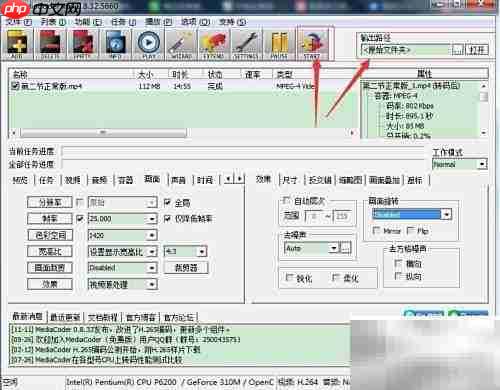The height and width of the screenshot is (390, 500).
Task: Click the START transcoding icon
Action: point(312,44)
